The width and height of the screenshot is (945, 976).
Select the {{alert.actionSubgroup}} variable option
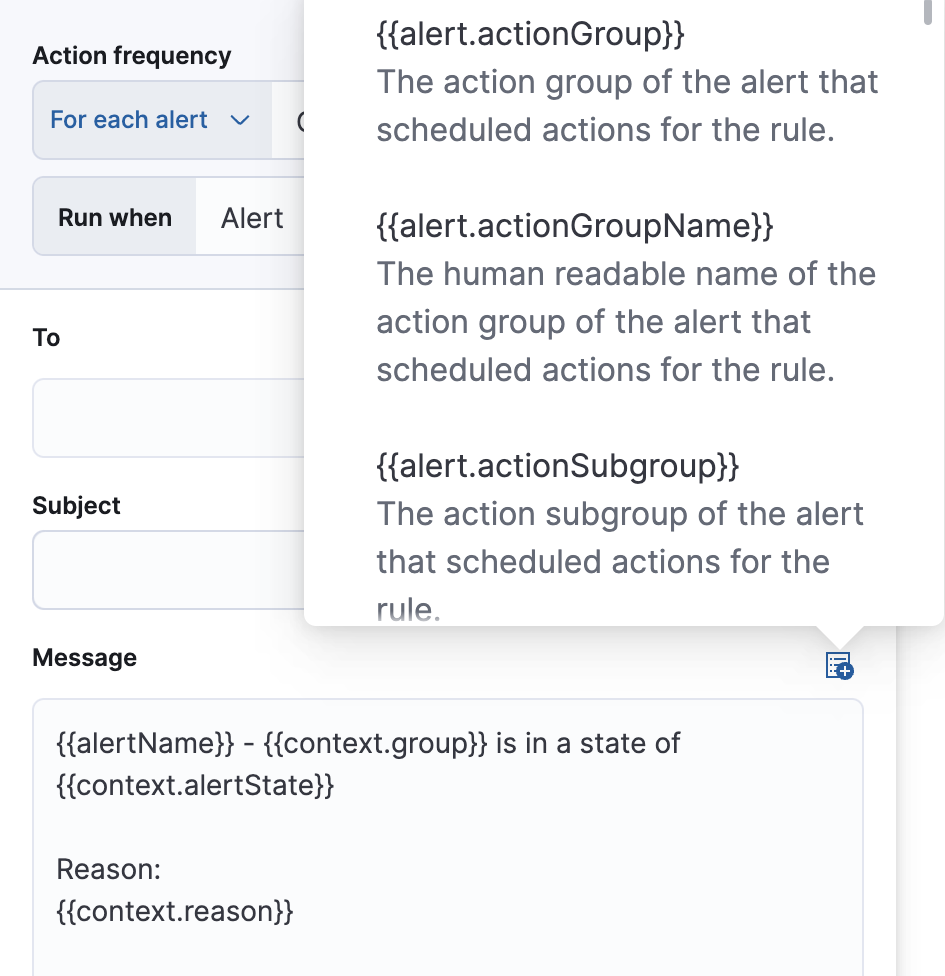pos(555,466)
